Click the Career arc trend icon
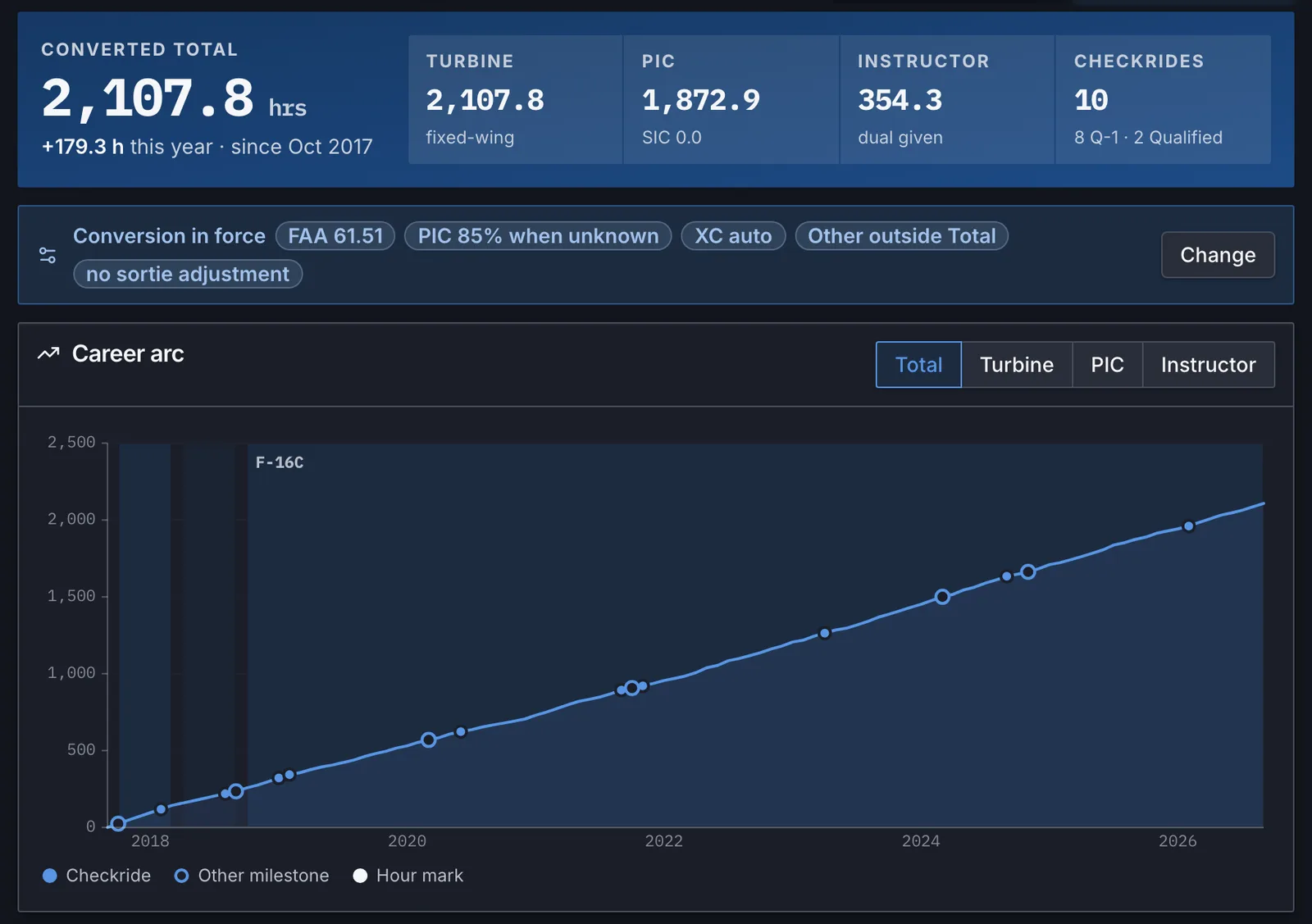This screenshot has width=1312, height=924. tap(48, 353)
